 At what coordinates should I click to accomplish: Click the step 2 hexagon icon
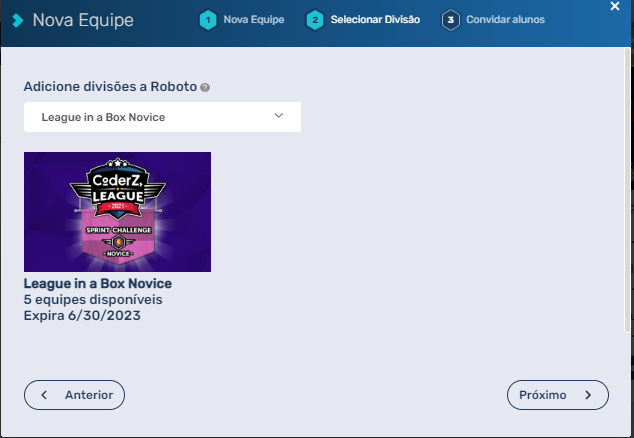tap(315, 19)
